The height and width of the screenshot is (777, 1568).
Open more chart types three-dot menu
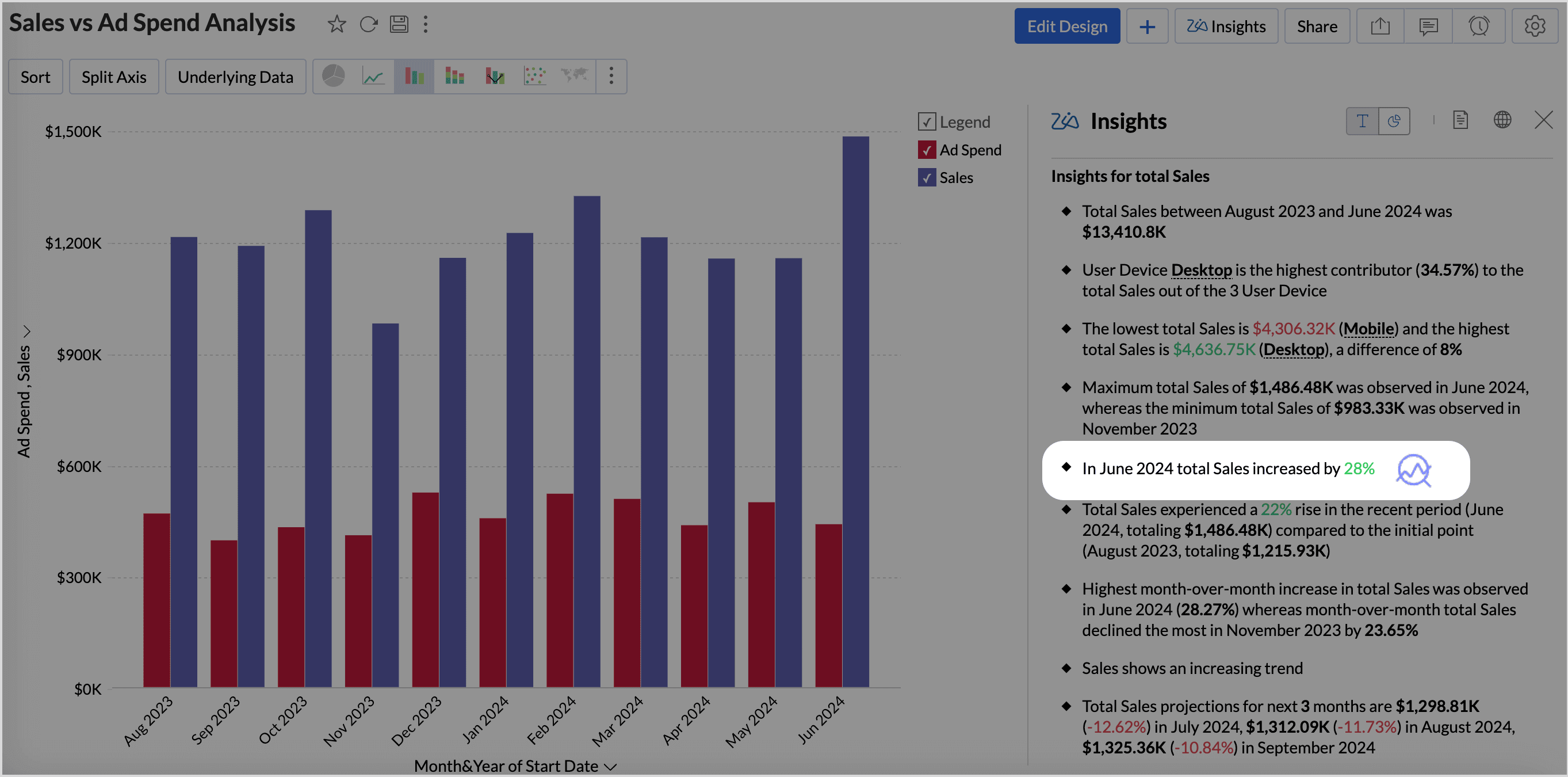click(x=611, y=76)
